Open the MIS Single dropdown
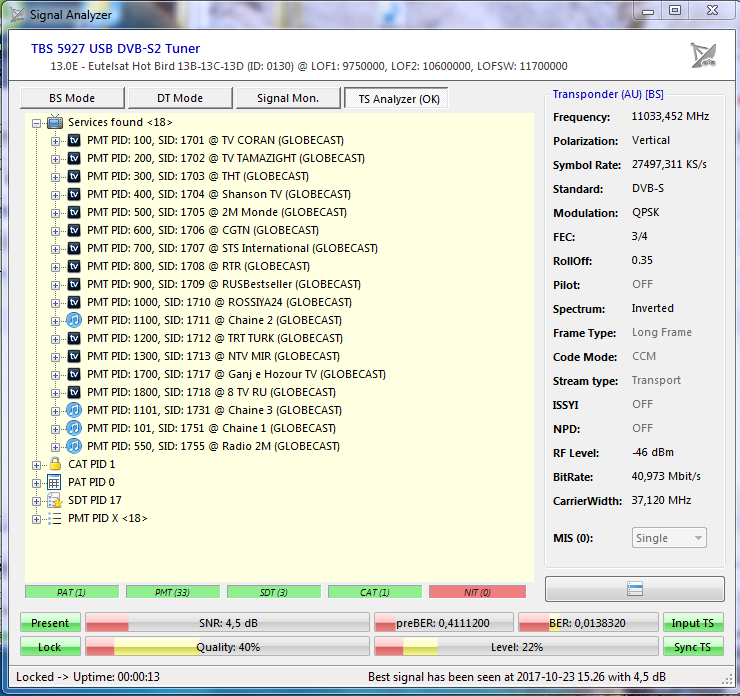Viewport: 740px width, 696px height. point(670,538)
